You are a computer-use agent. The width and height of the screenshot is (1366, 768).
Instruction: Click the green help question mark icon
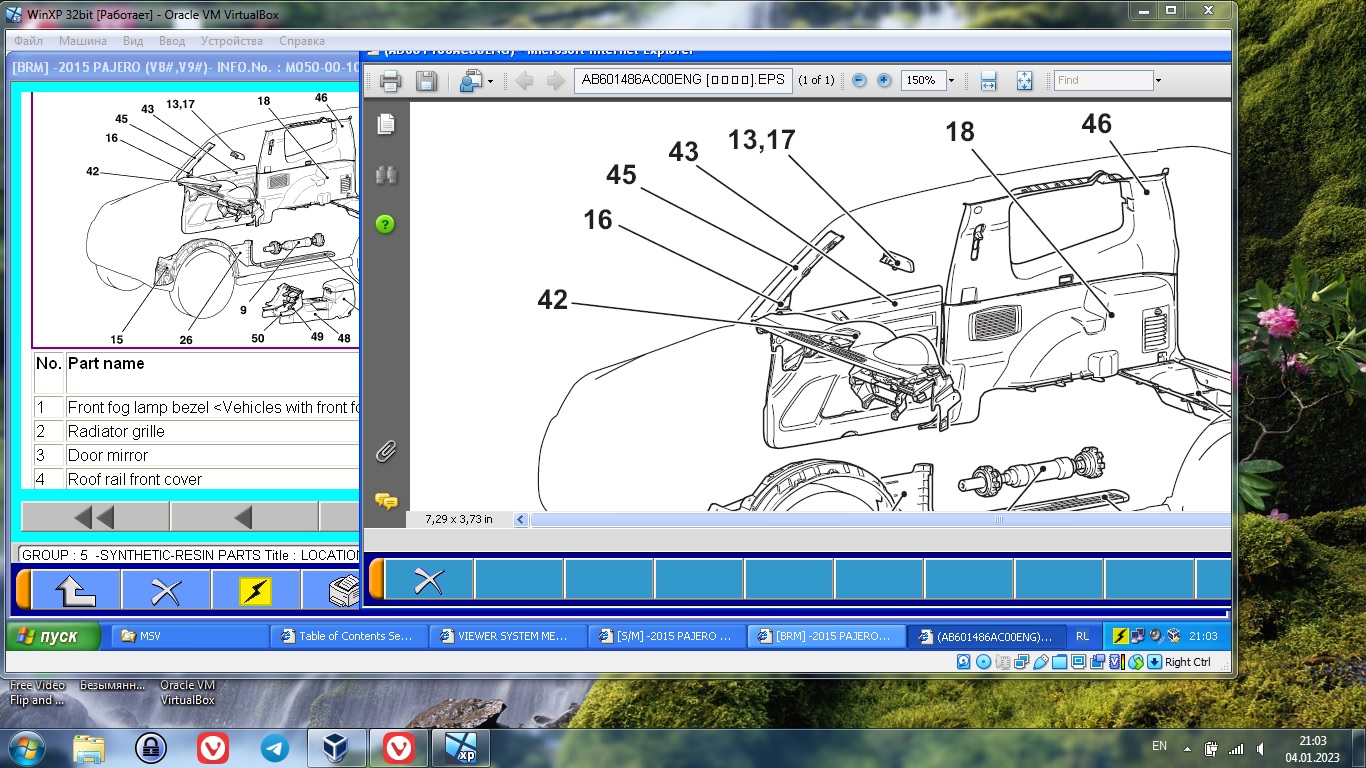[x=386, y=224]
